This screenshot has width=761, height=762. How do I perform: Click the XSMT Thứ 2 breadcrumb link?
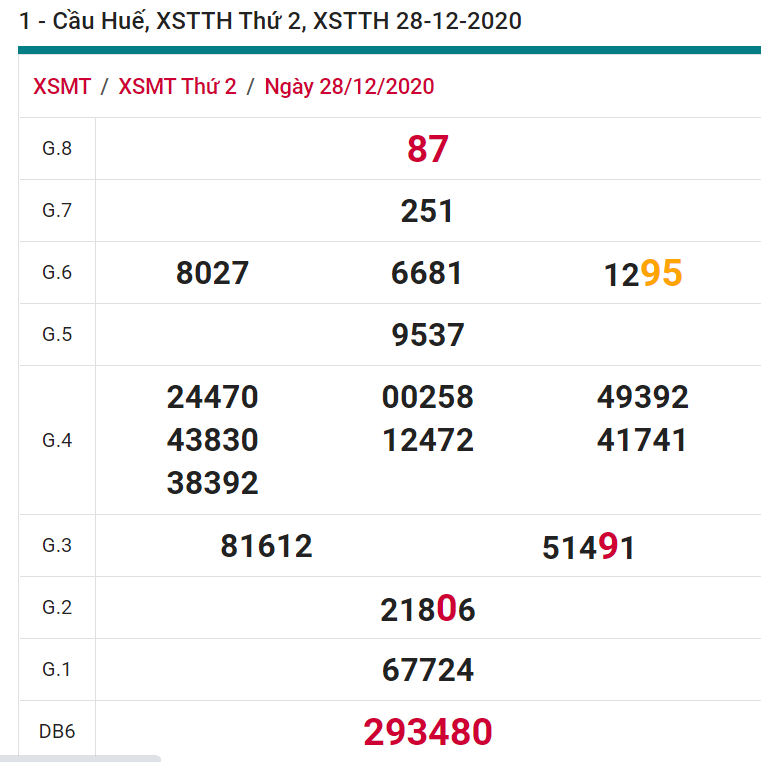[x=177, y=86]
